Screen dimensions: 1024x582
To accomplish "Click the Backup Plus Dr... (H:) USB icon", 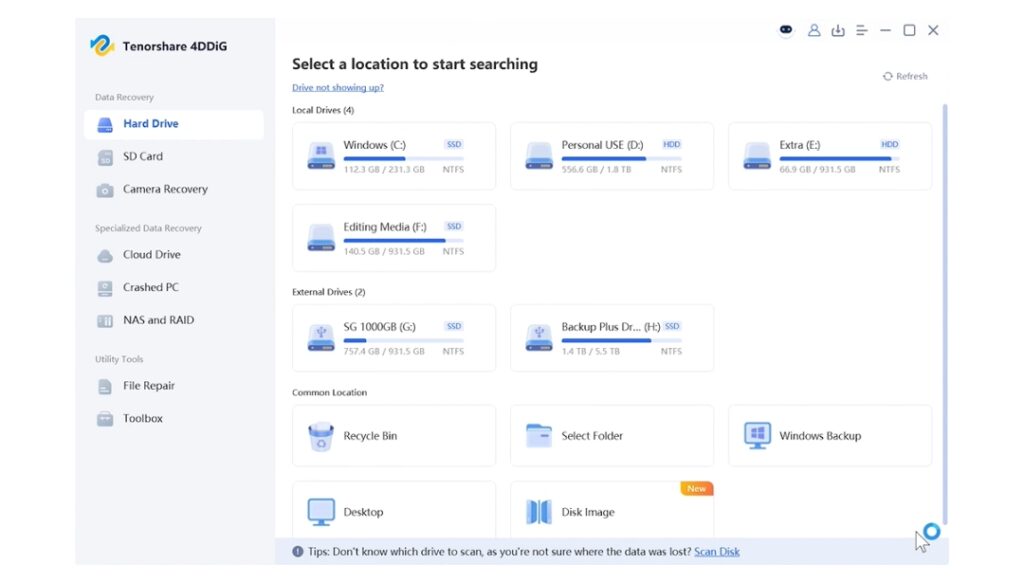I will tap(539, 338).
